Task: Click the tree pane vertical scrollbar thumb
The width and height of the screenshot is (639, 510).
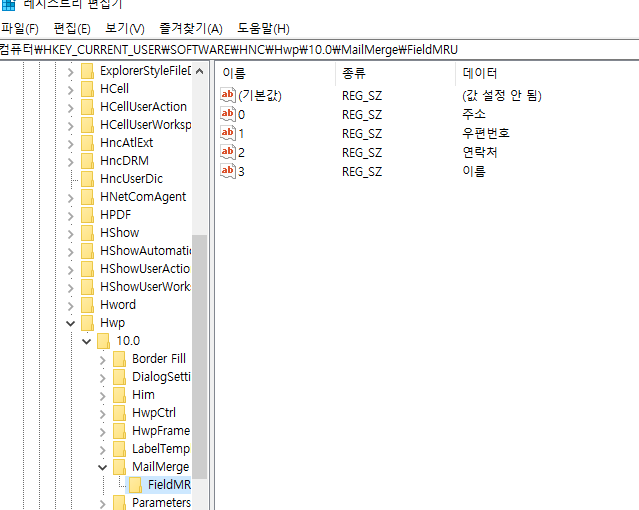Action: (199, 357)
